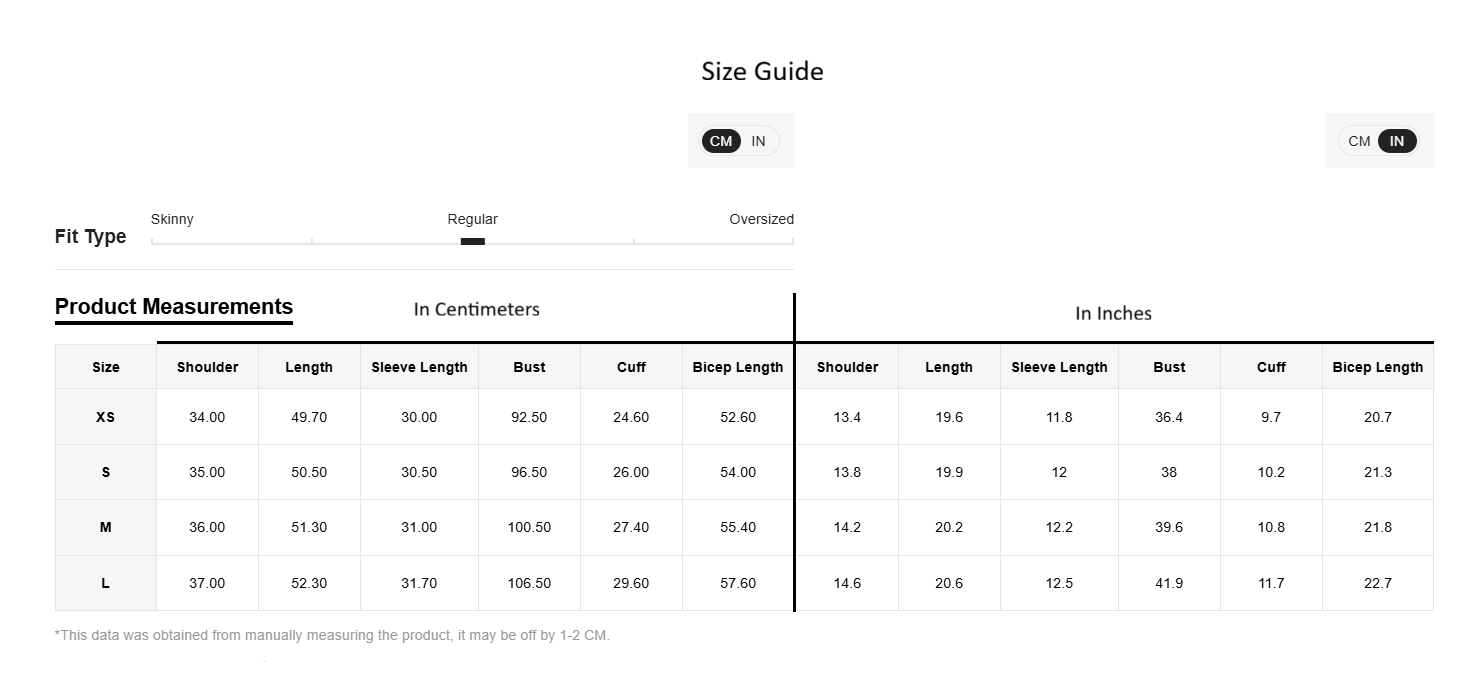
Task: Select CM in the right unit toggle
Action: coord(1359,141)
